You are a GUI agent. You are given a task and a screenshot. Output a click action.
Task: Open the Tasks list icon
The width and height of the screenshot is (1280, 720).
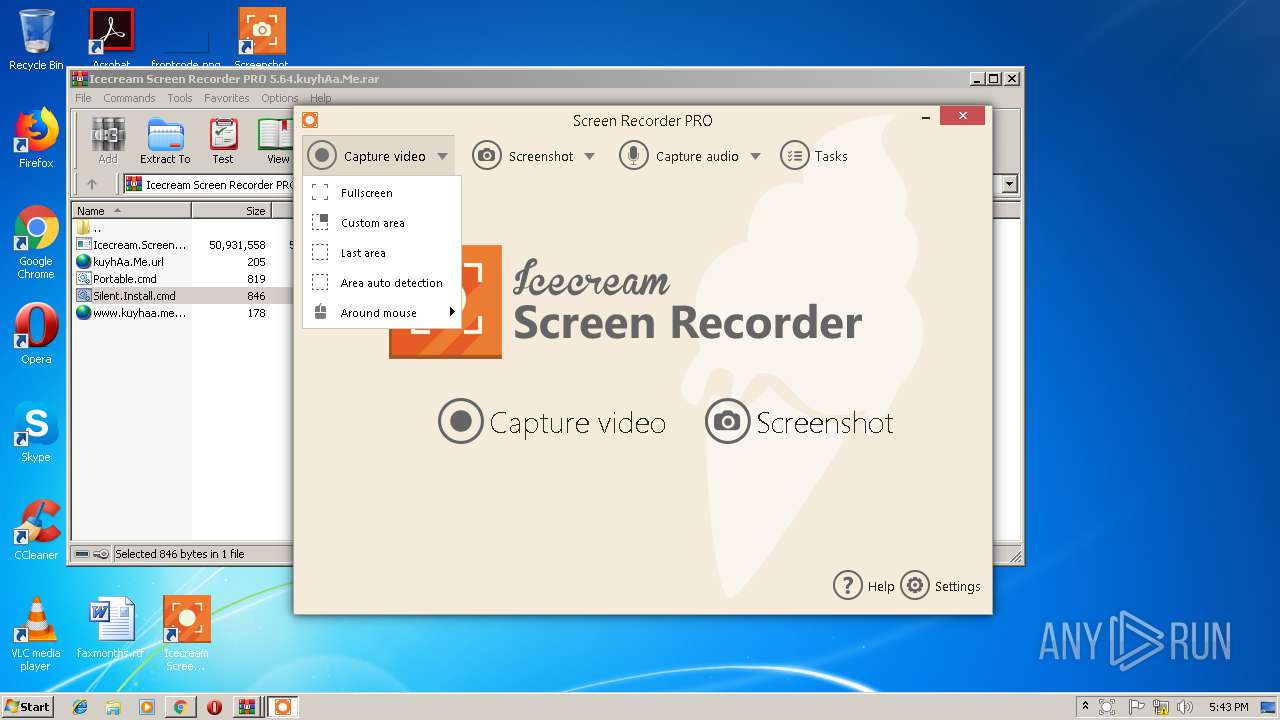[x=795, y=156]
